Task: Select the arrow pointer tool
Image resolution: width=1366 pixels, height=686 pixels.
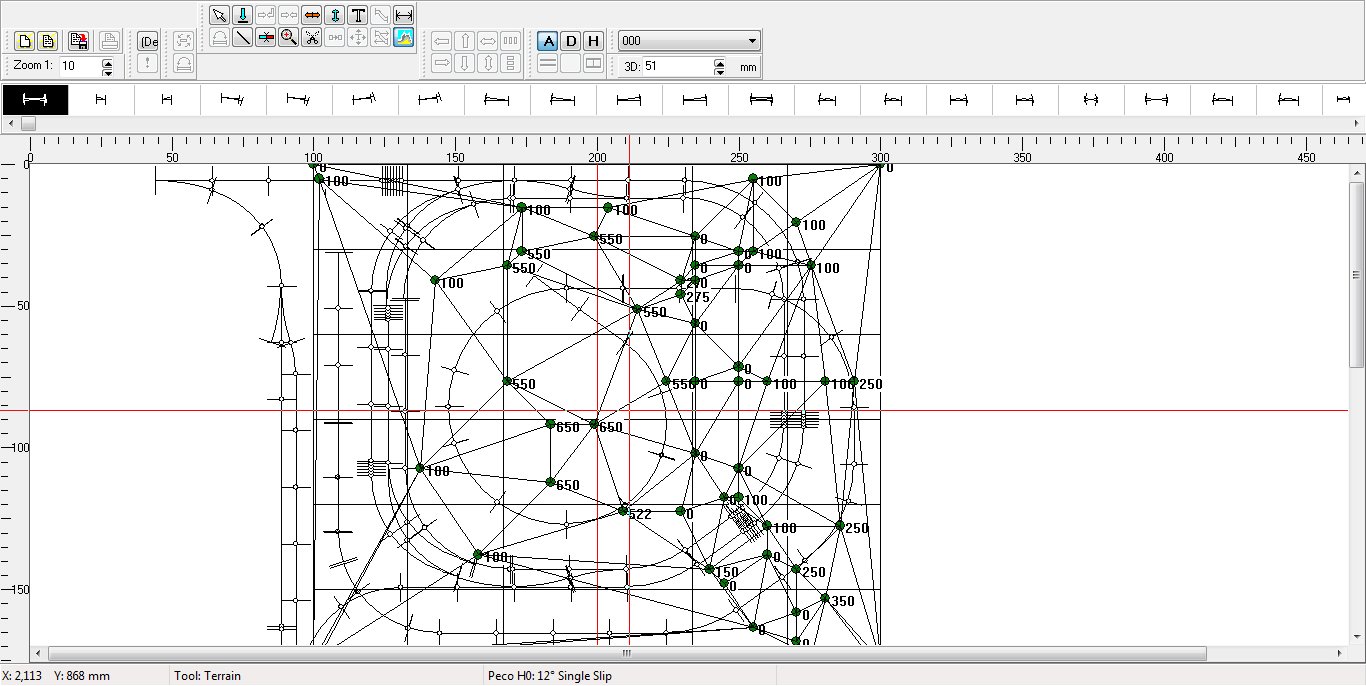Action: tap(219, 15)
